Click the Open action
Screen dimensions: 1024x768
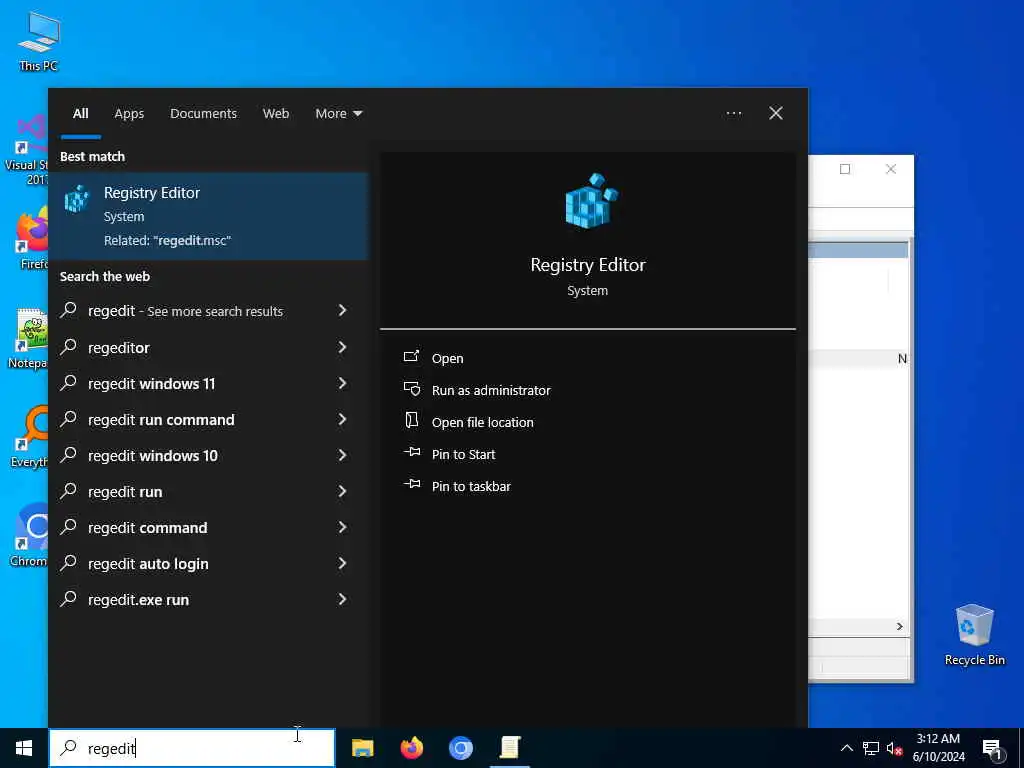(447, 358)
